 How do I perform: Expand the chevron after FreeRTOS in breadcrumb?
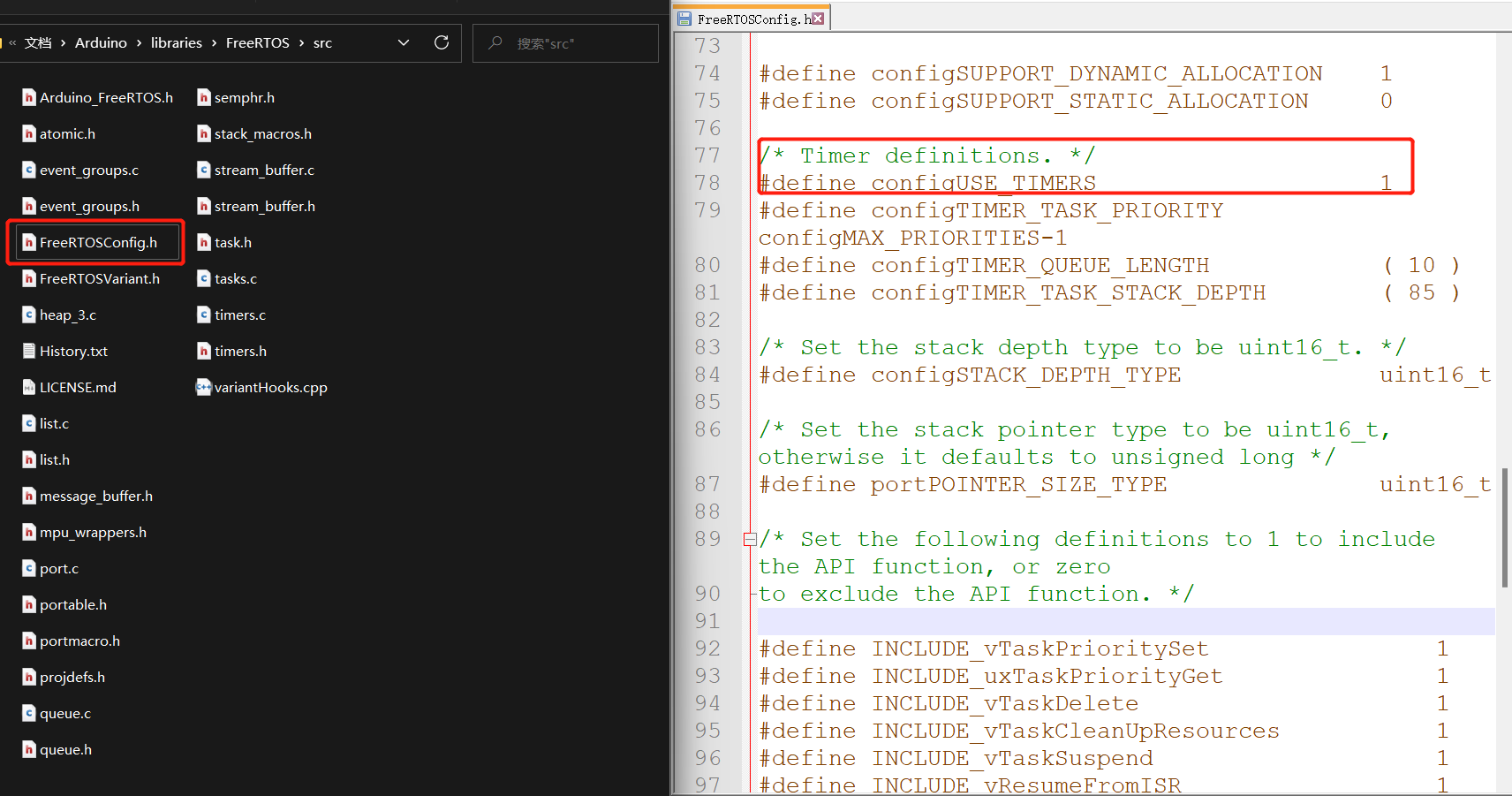point(301,42)
